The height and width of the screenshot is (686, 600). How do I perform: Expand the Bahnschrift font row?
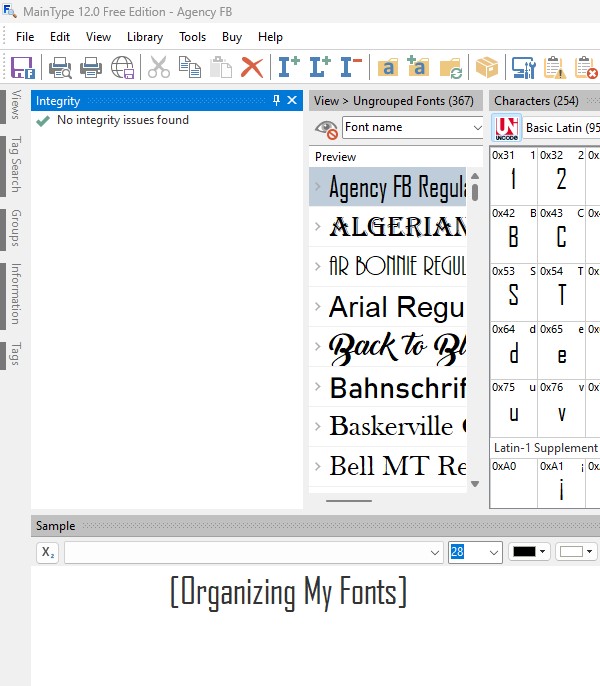pos(318,386)
